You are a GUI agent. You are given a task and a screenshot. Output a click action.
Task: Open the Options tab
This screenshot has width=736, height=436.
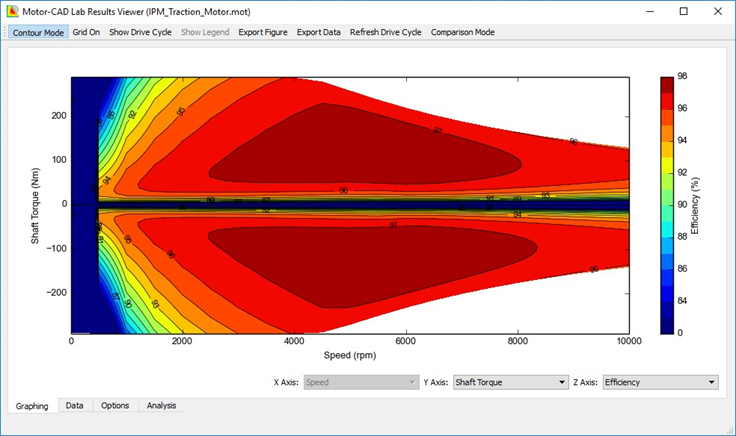tap(114, 405)
